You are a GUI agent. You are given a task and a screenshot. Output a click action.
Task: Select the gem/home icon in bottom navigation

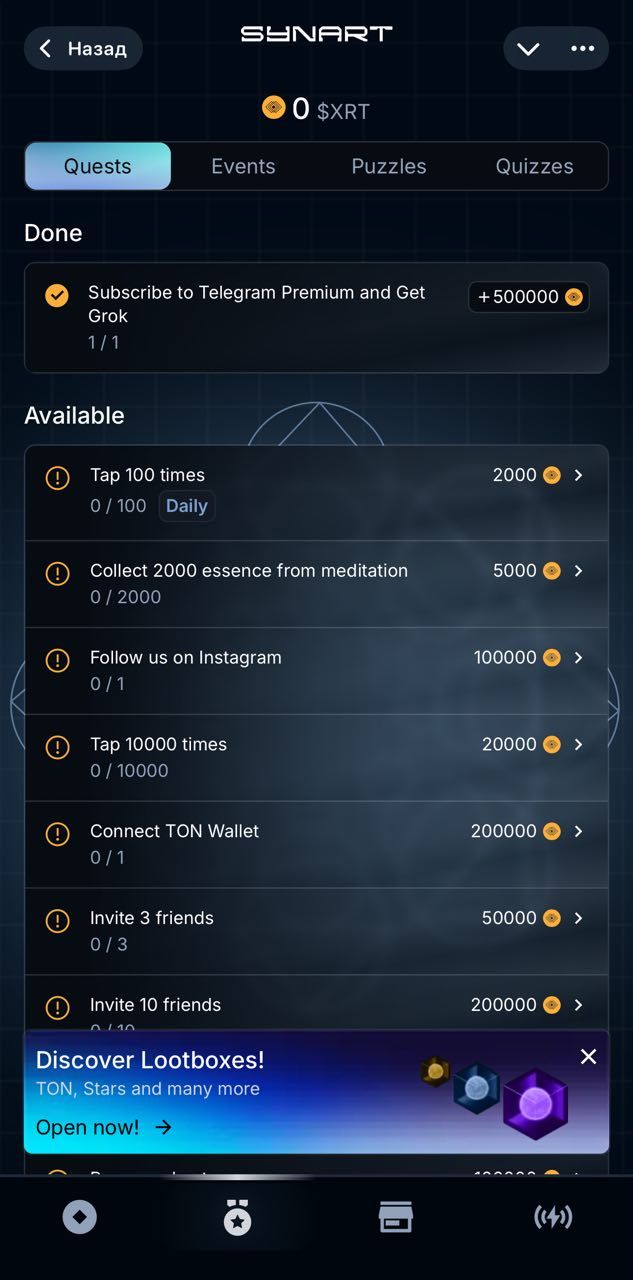pyautogui.click(x=79, y=1216)
